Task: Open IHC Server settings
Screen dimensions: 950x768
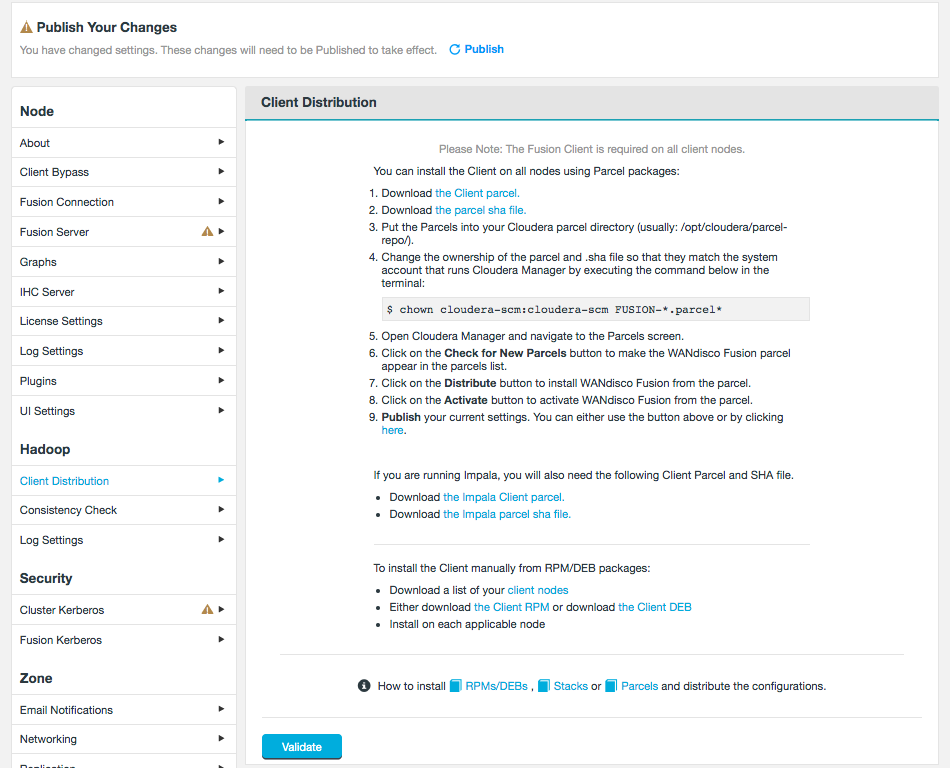Action: click(x=124, y=291)
